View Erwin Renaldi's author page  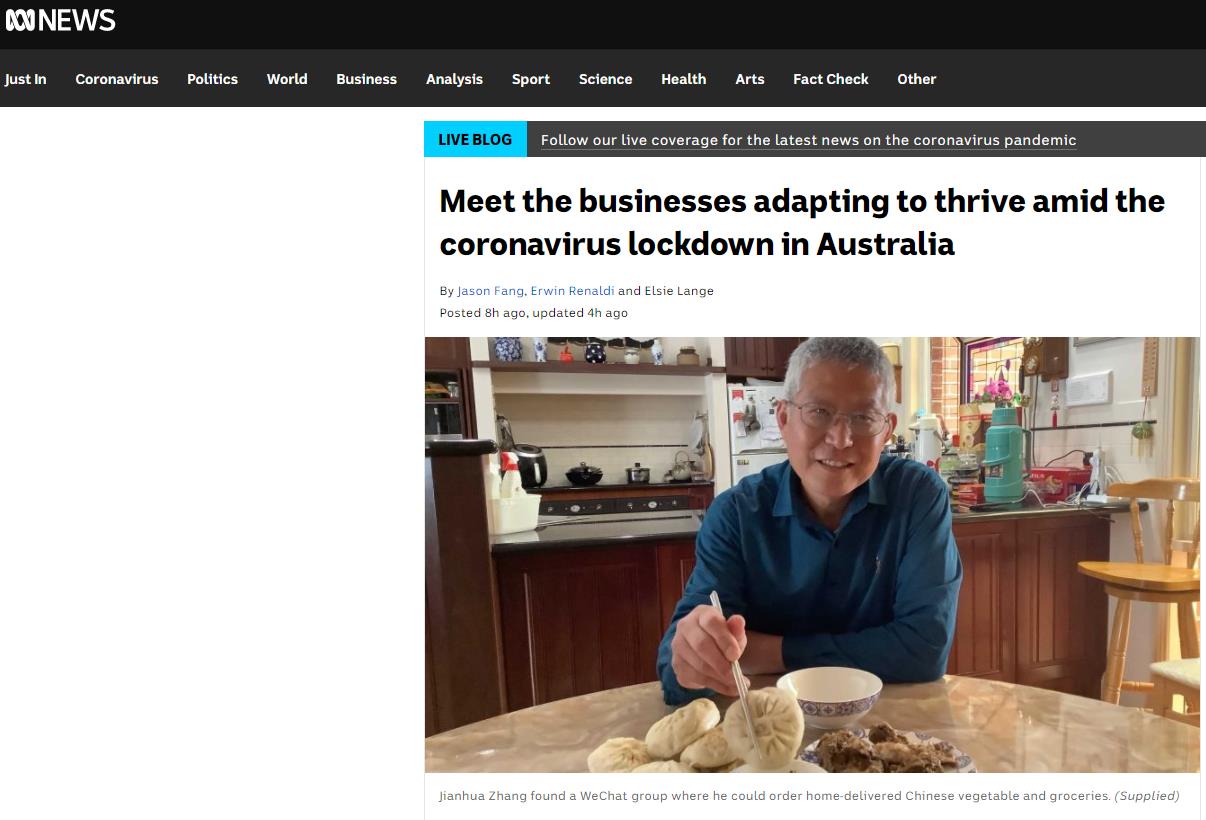(x=572, y=291)
